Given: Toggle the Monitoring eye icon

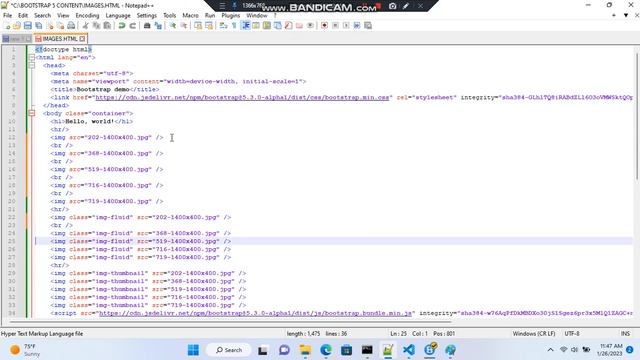Looking at the screenshot, I should 310,26.
